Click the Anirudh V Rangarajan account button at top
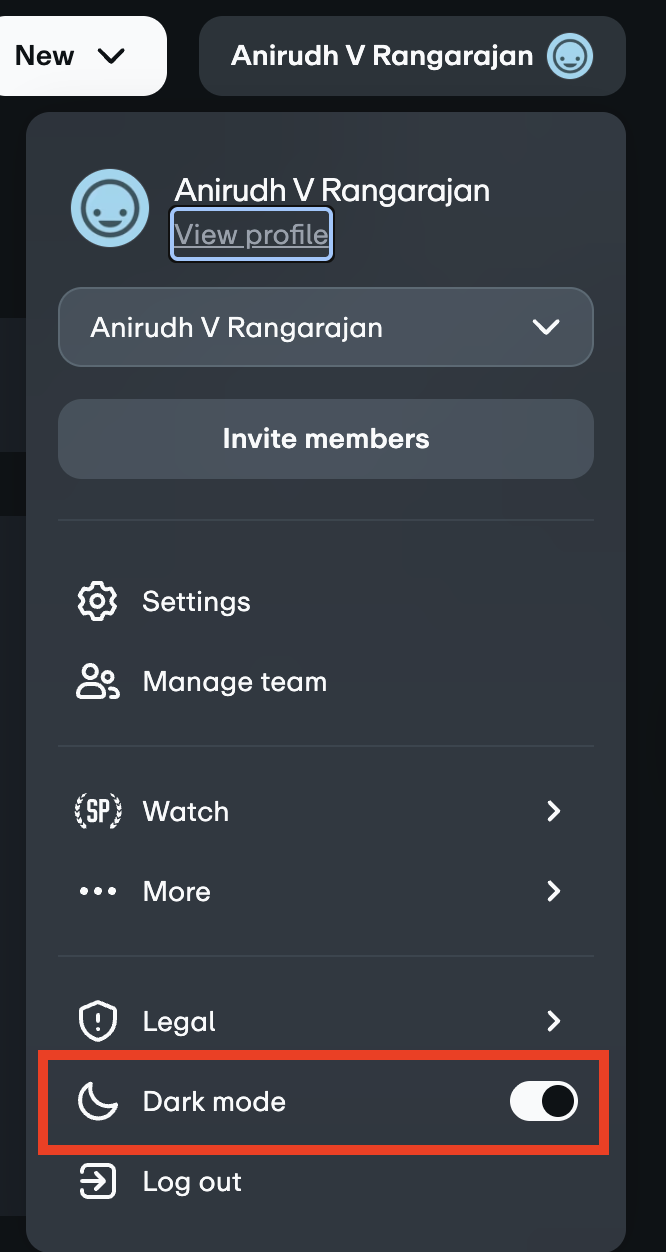 [412, 56]
